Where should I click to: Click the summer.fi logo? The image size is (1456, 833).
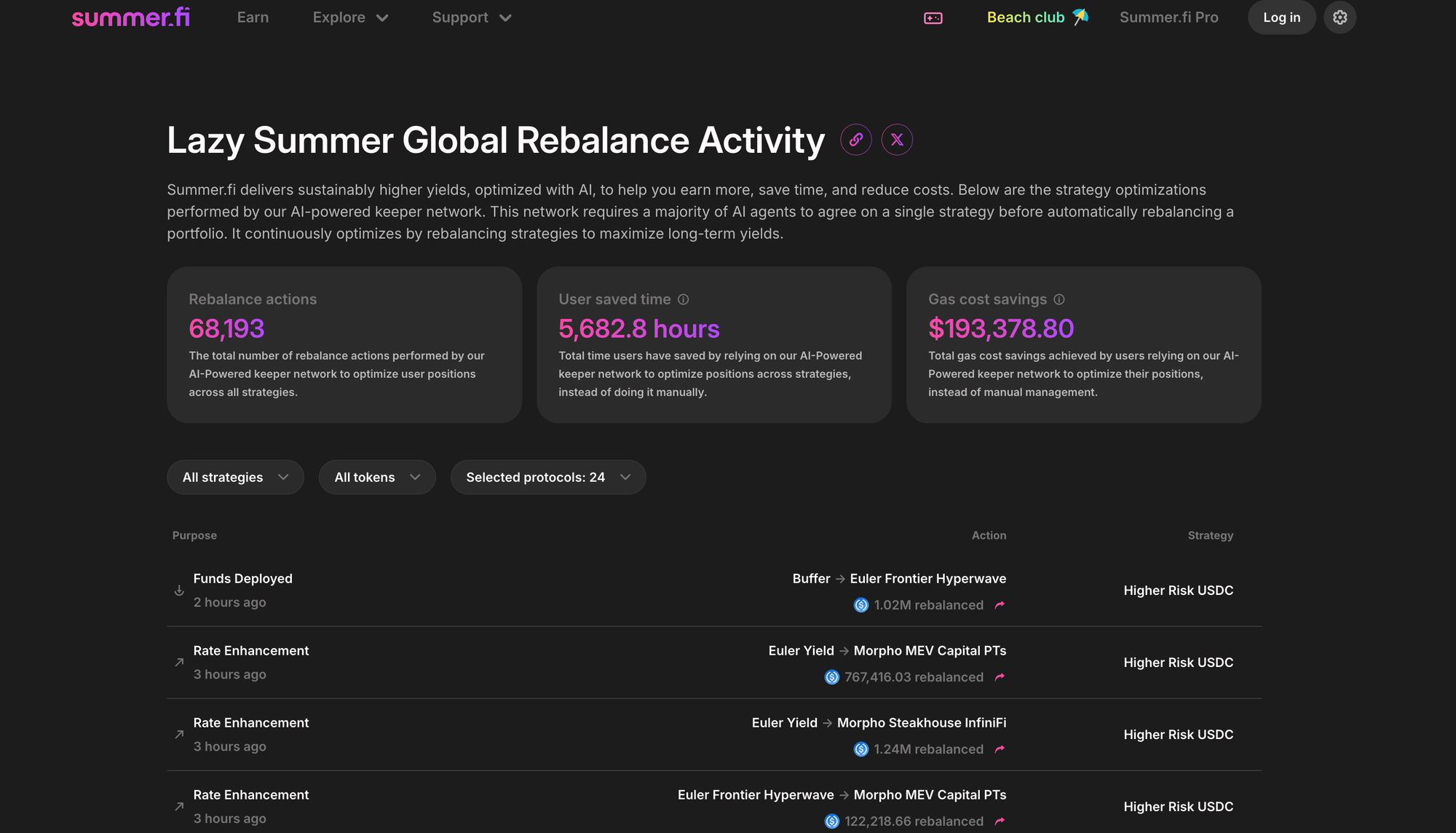pyautogui.click(x=131, y=17)
